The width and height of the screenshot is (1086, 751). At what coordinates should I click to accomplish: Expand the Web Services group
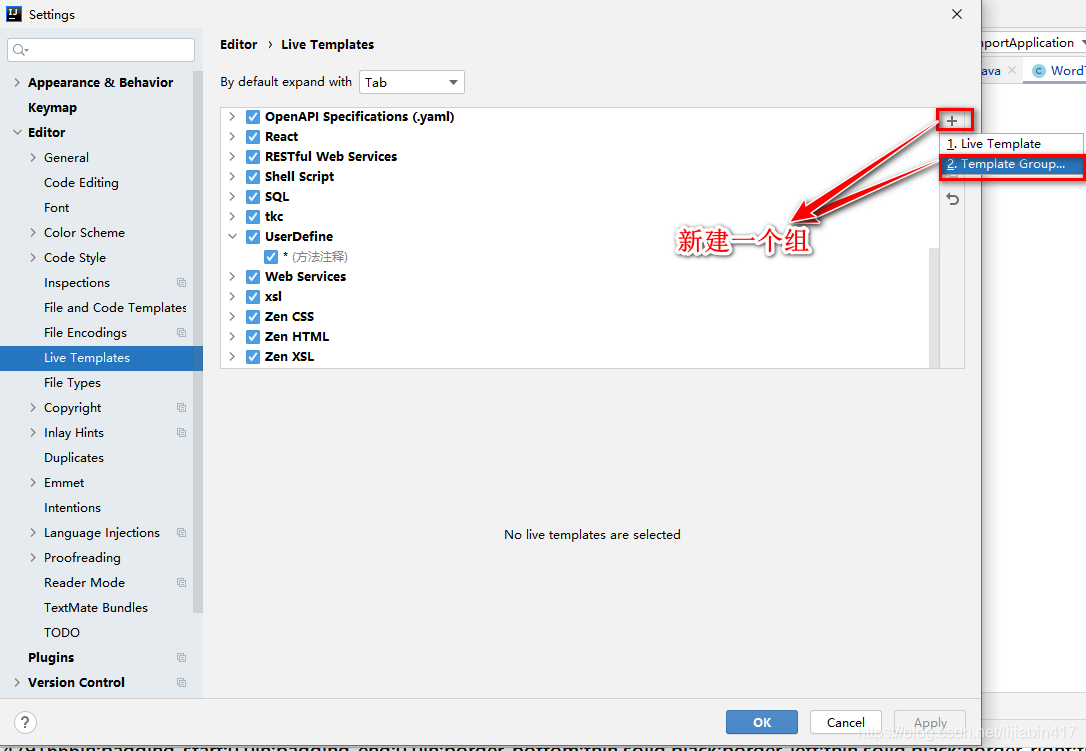click(x=233, y=277)
